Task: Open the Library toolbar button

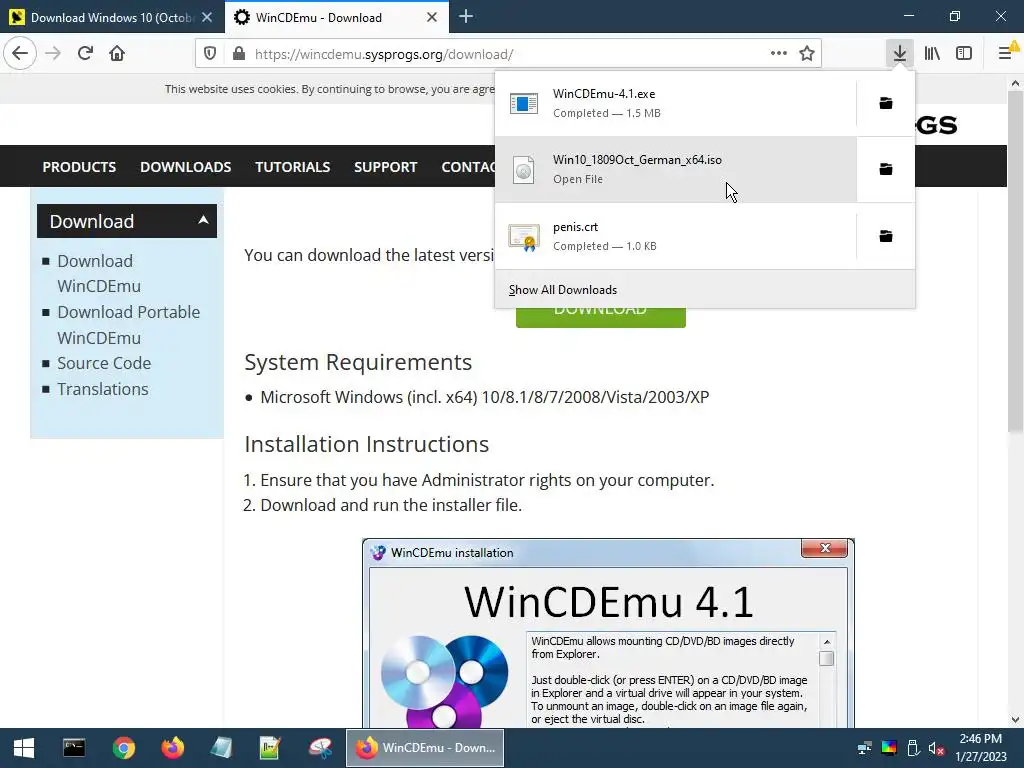Action: click(x=932, y=53)
